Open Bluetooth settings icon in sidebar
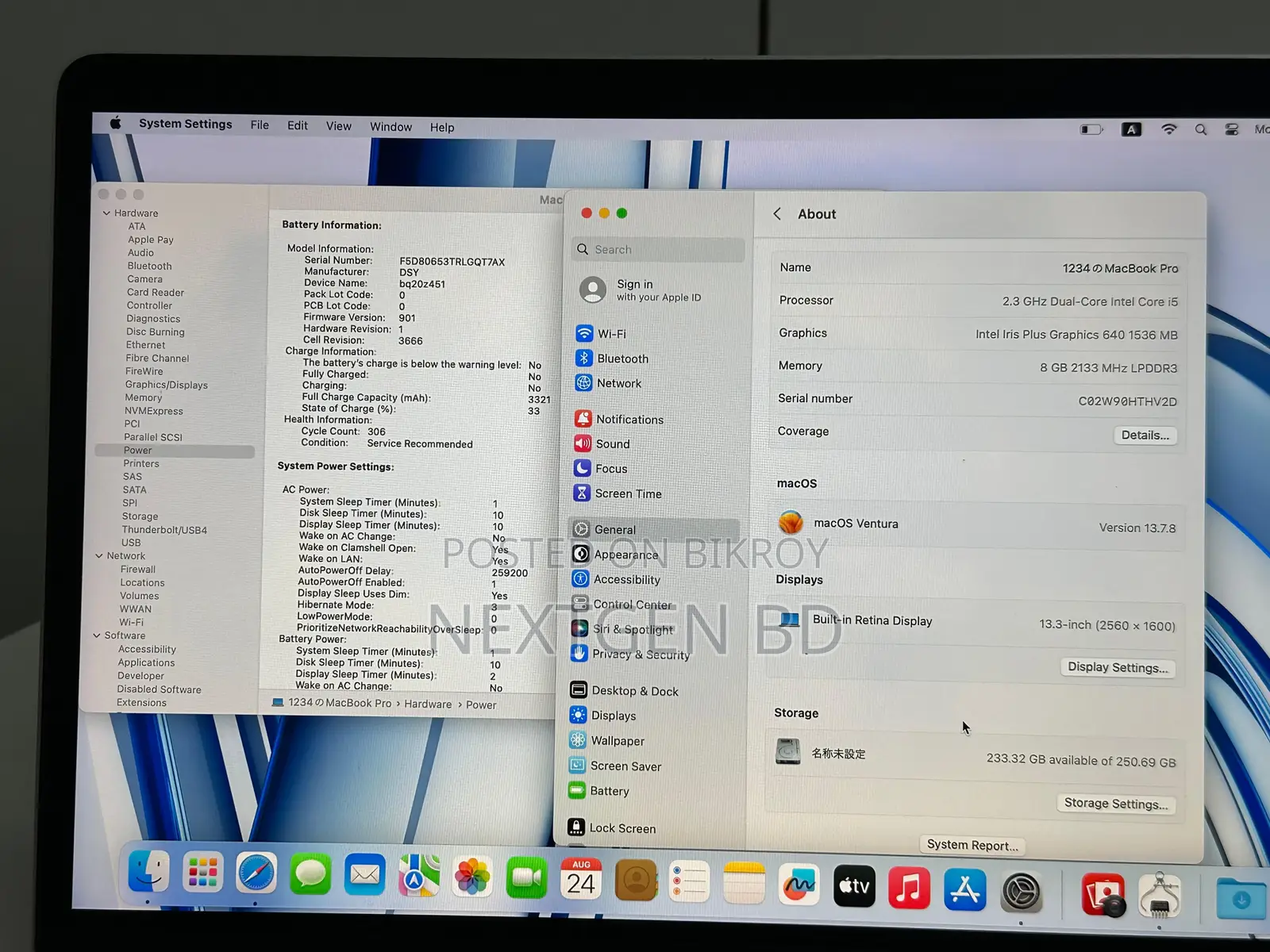The height and width of the screenshot is (952, 1270). (x=584, y=359)
